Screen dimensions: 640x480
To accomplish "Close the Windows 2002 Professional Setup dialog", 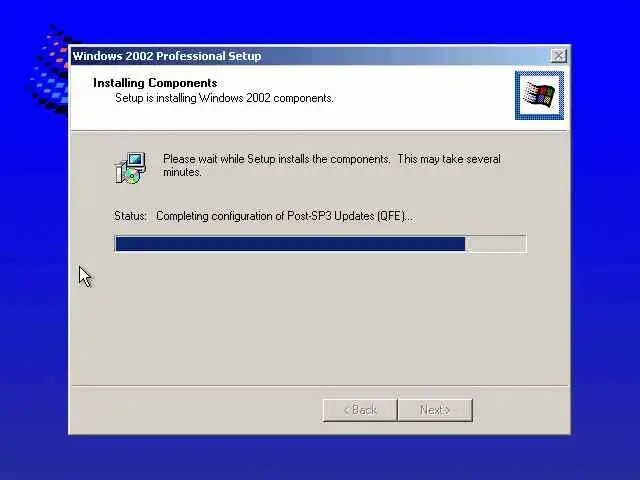I will click(558, 56).
